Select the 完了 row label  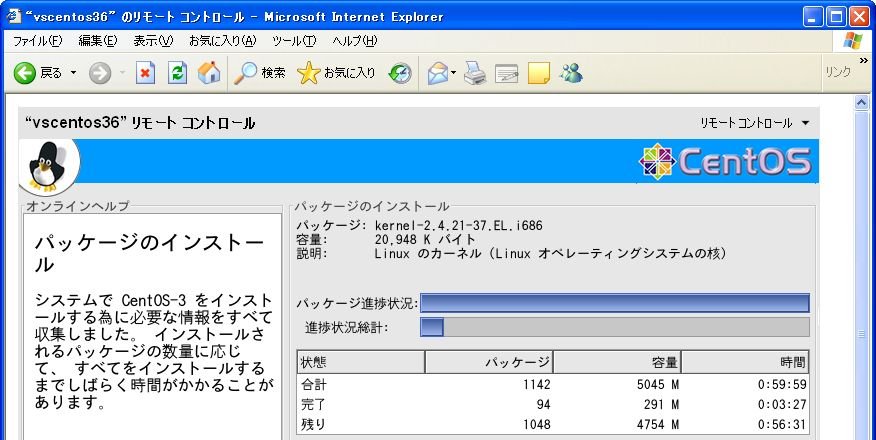point(313,404)
